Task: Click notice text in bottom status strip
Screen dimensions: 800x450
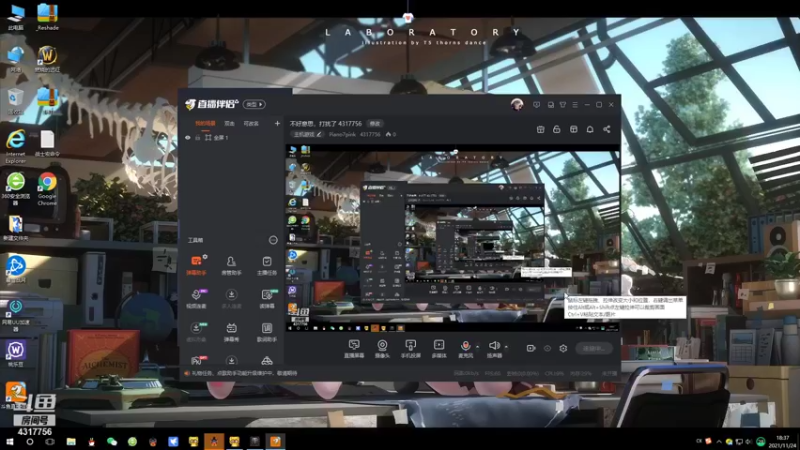Action: (244, 373)
